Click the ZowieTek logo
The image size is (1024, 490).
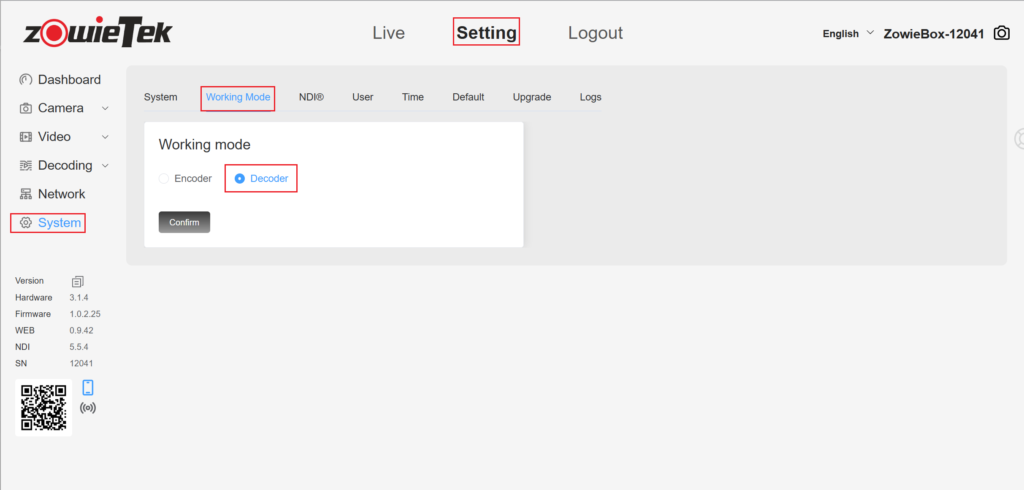tap(98, 33)
